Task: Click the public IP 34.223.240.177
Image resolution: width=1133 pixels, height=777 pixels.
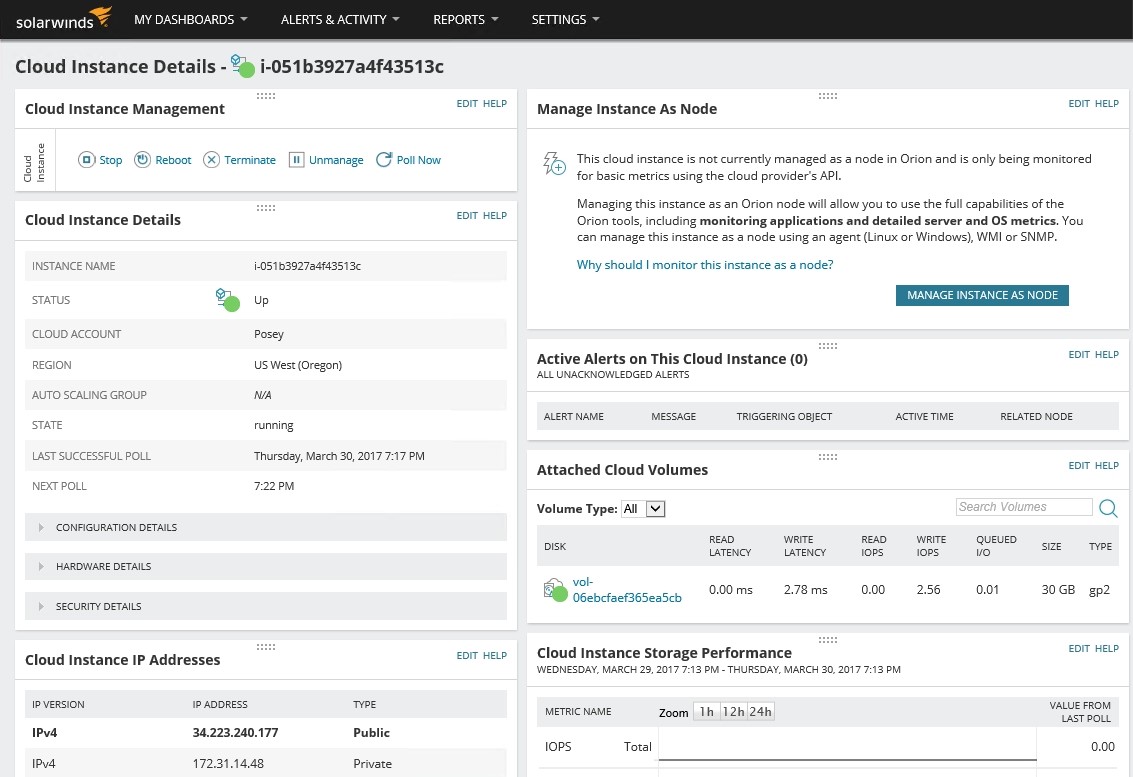Action: (x=236, y=733)
